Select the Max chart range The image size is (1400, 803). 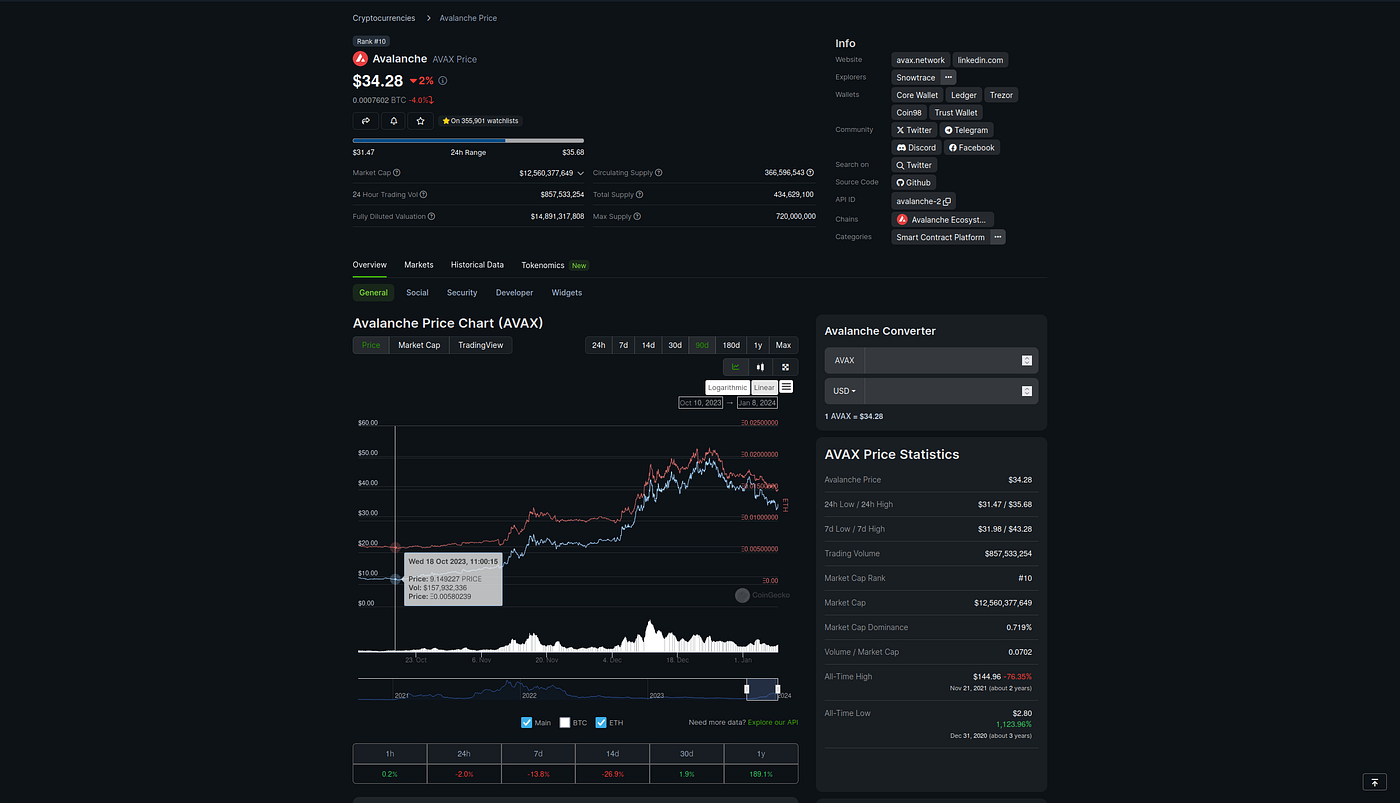point(783,345)
